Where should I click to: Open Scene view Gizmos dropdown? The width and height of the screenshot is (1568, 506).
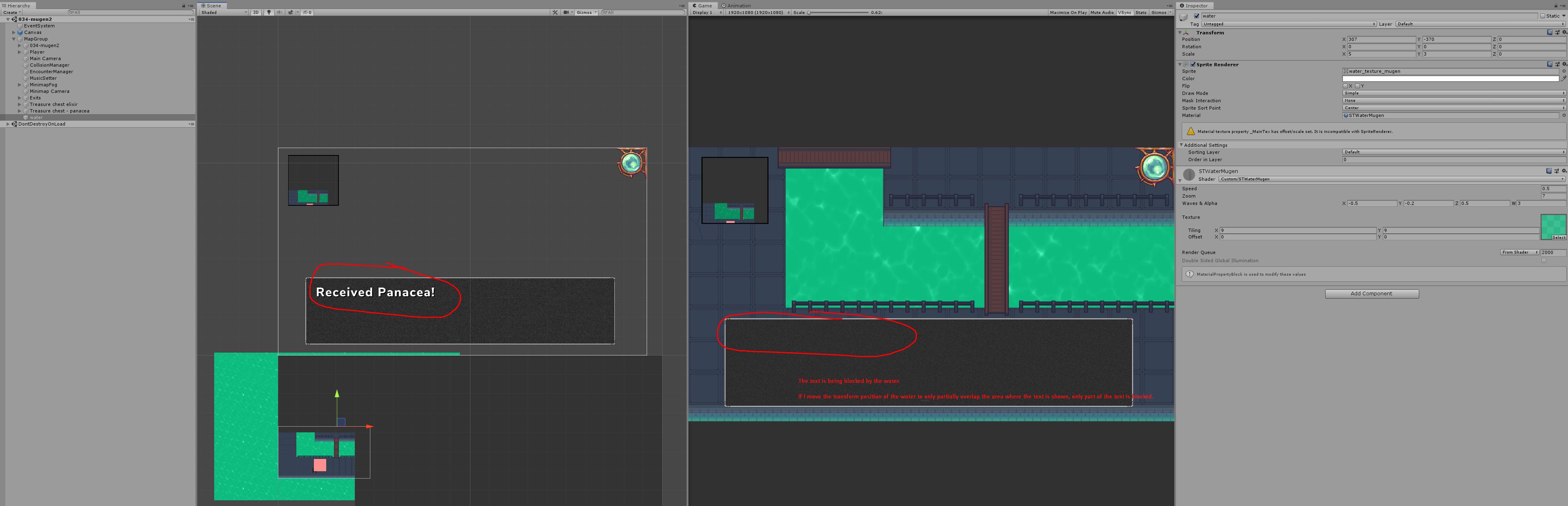pos(587,12)
